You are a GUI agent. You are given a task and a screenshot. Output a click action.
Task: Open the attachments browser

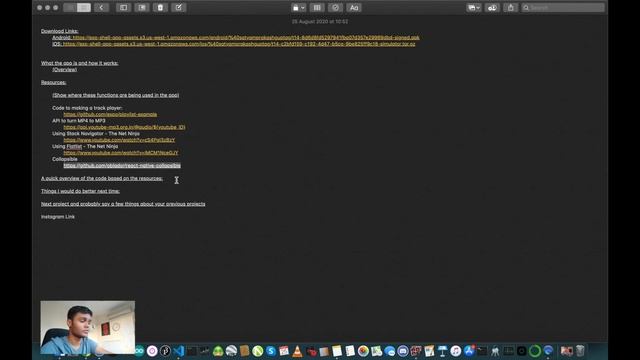tap(142, 7)
